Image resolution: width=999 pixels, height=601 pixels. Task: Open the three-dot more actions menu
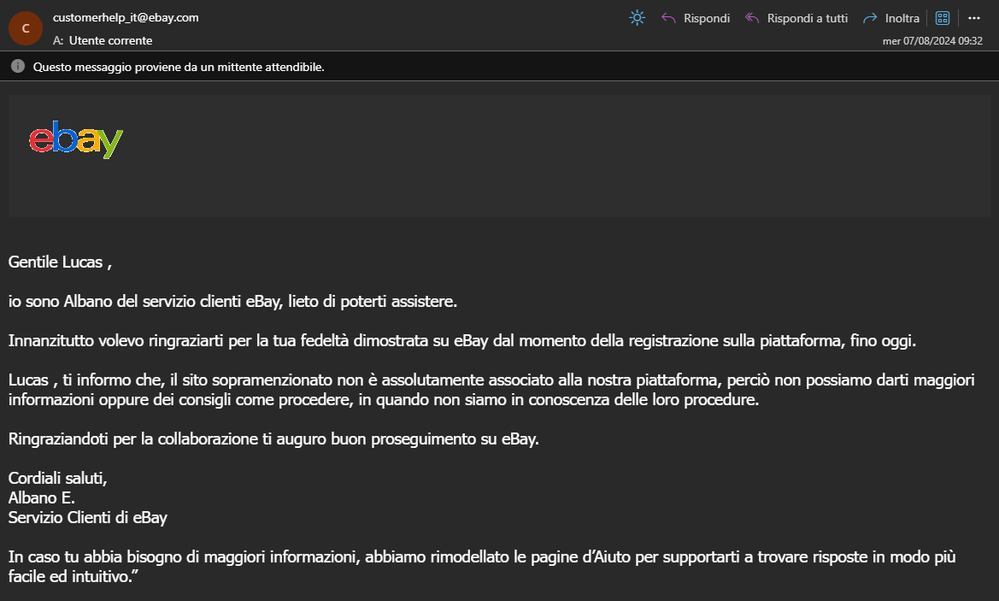(x=974, y=18)
